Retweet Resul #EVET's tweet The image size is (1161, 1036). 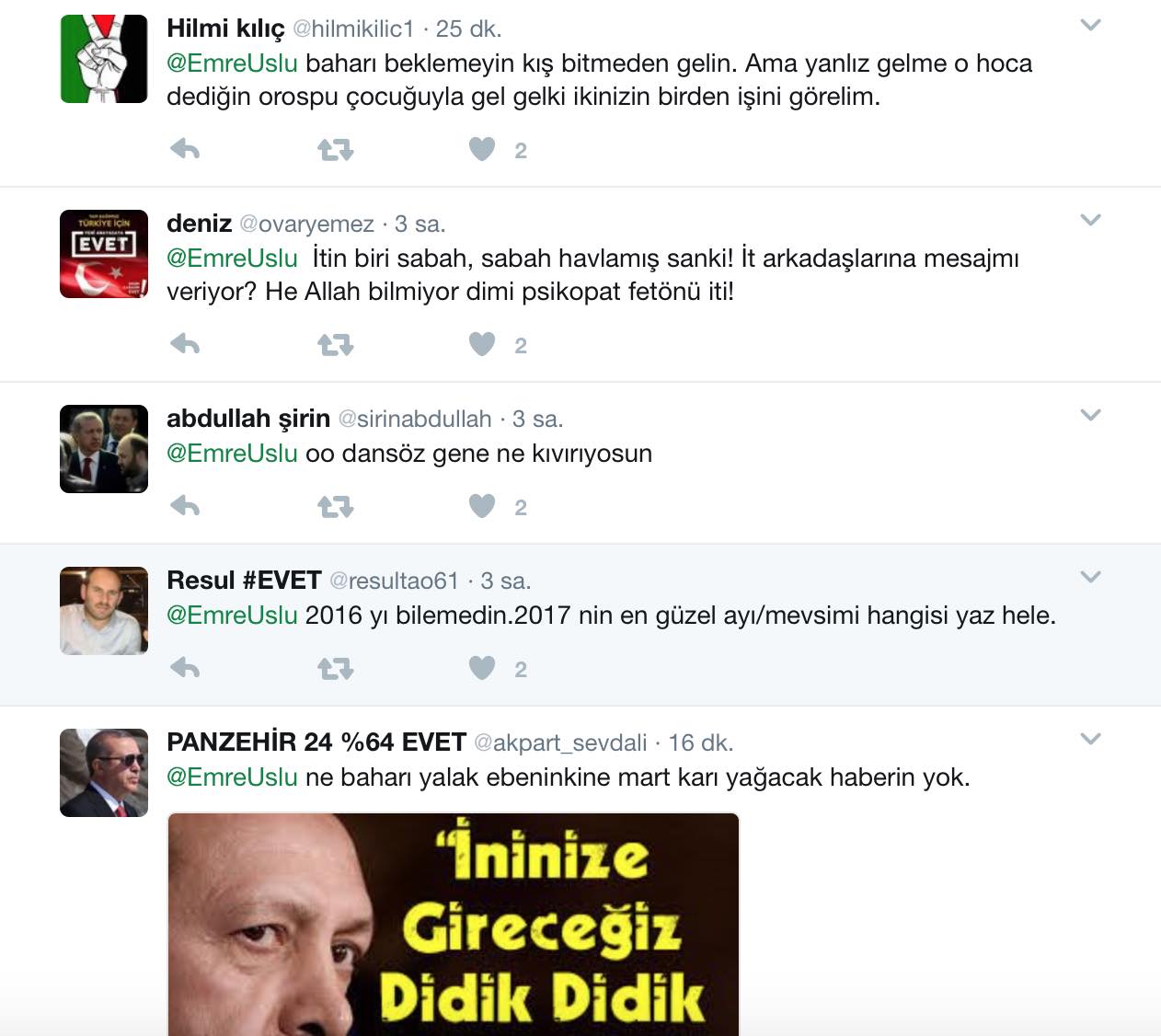tap(336, 669)
